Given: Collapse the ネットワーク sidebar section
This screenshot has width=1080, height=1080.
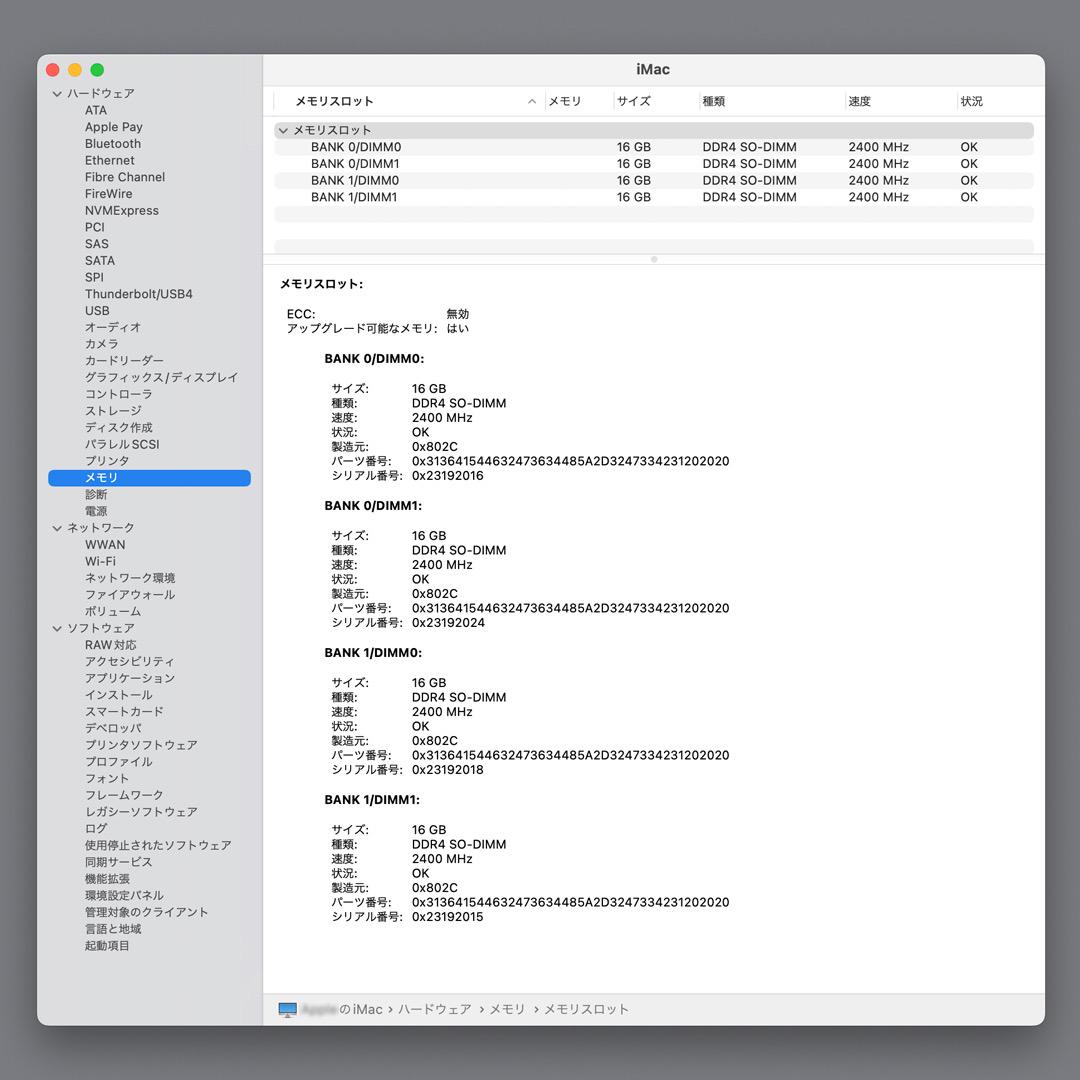Looking at the screenshot, I should pyautogui.click(x=57, y=528).
